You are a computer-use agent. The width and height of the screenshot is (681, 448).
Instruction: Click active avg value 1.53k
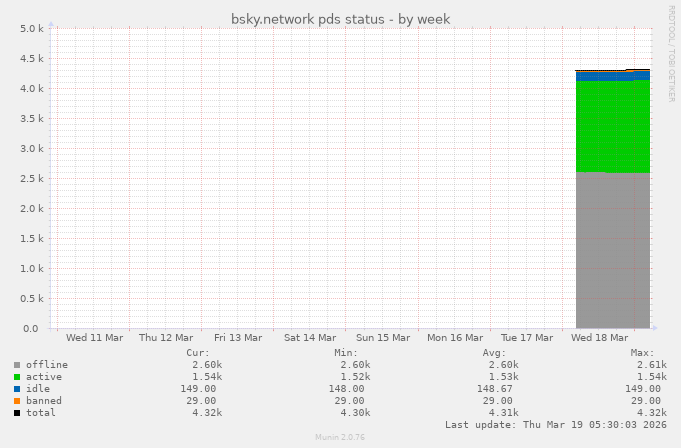click(x=503, y=377)
